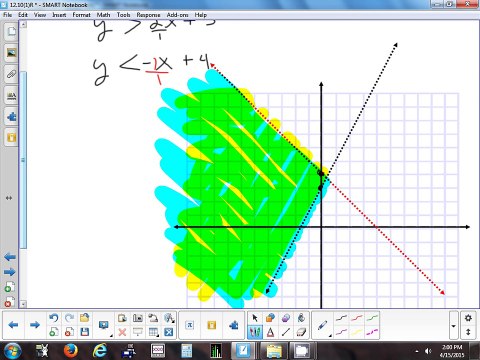Image resolution: width=480 pixels, height=360 pixels.
Task: Open Internet Explorer from the taskbar
Action: coord(100,350)
